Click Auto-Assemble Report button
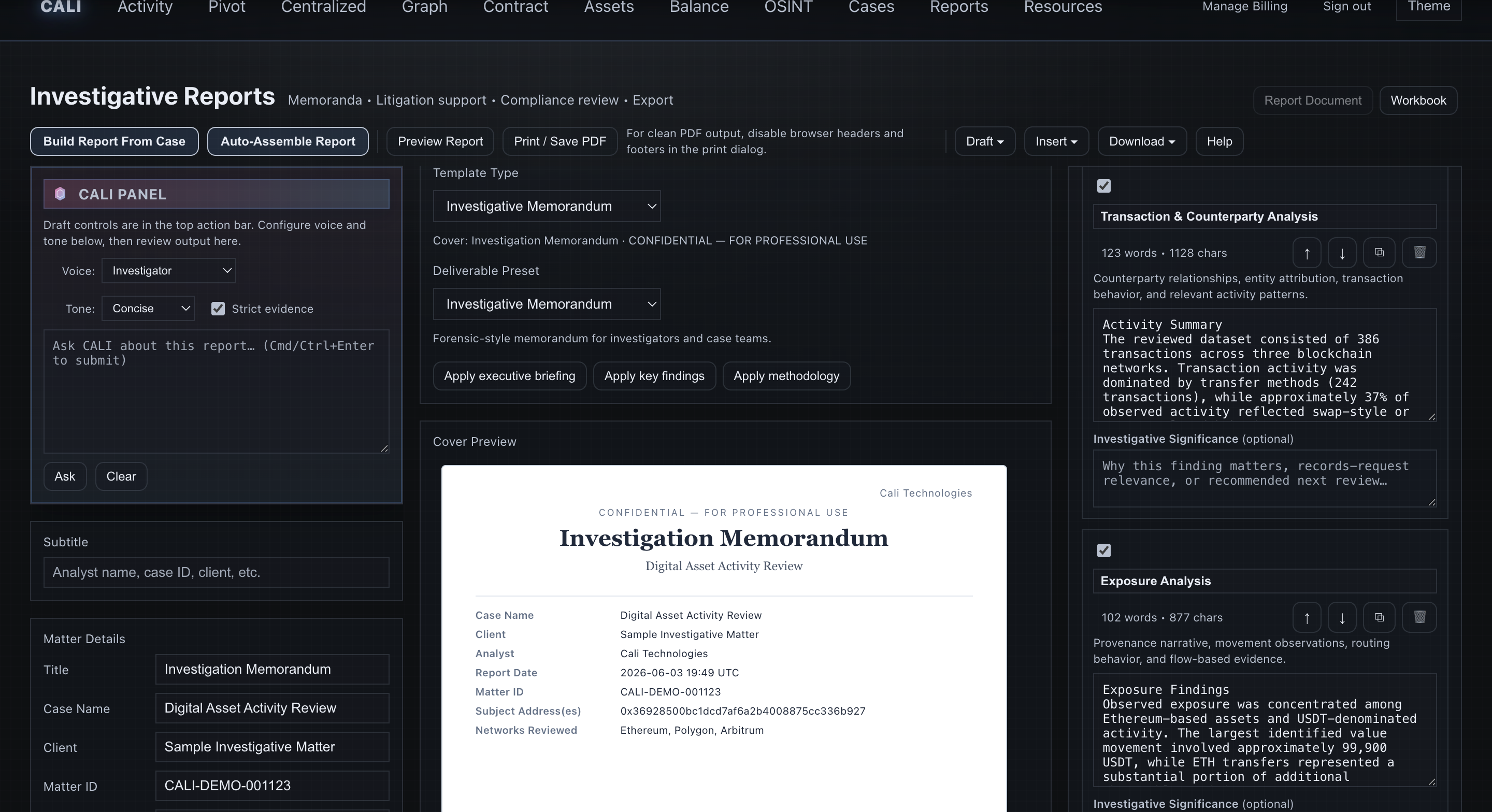The height and width of the screenshot is (812, 1492). click(x=288, y=141)
